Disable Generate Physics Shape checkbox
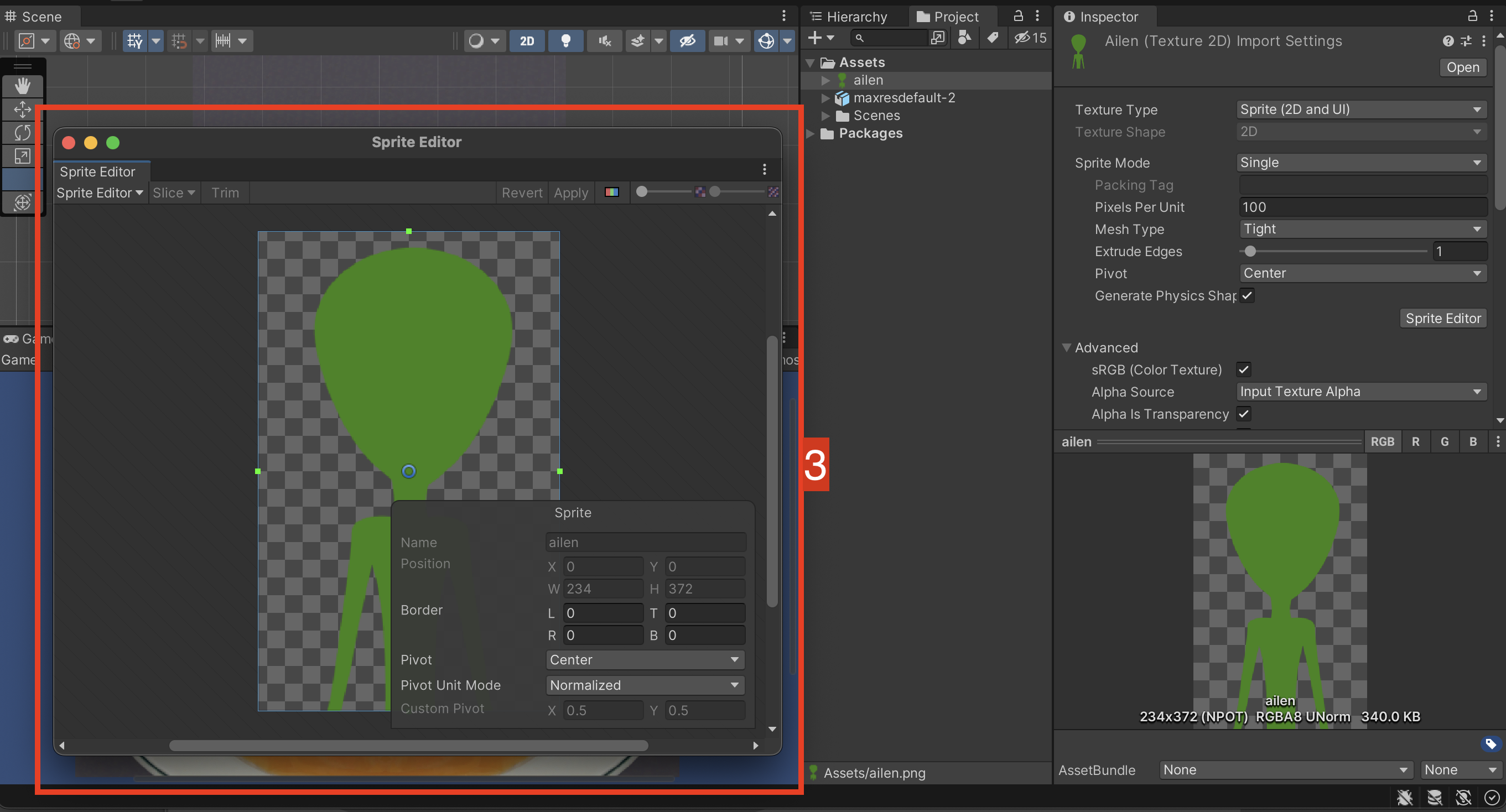The height and width of the screenshot is (812, 1506). [1247, 295]
